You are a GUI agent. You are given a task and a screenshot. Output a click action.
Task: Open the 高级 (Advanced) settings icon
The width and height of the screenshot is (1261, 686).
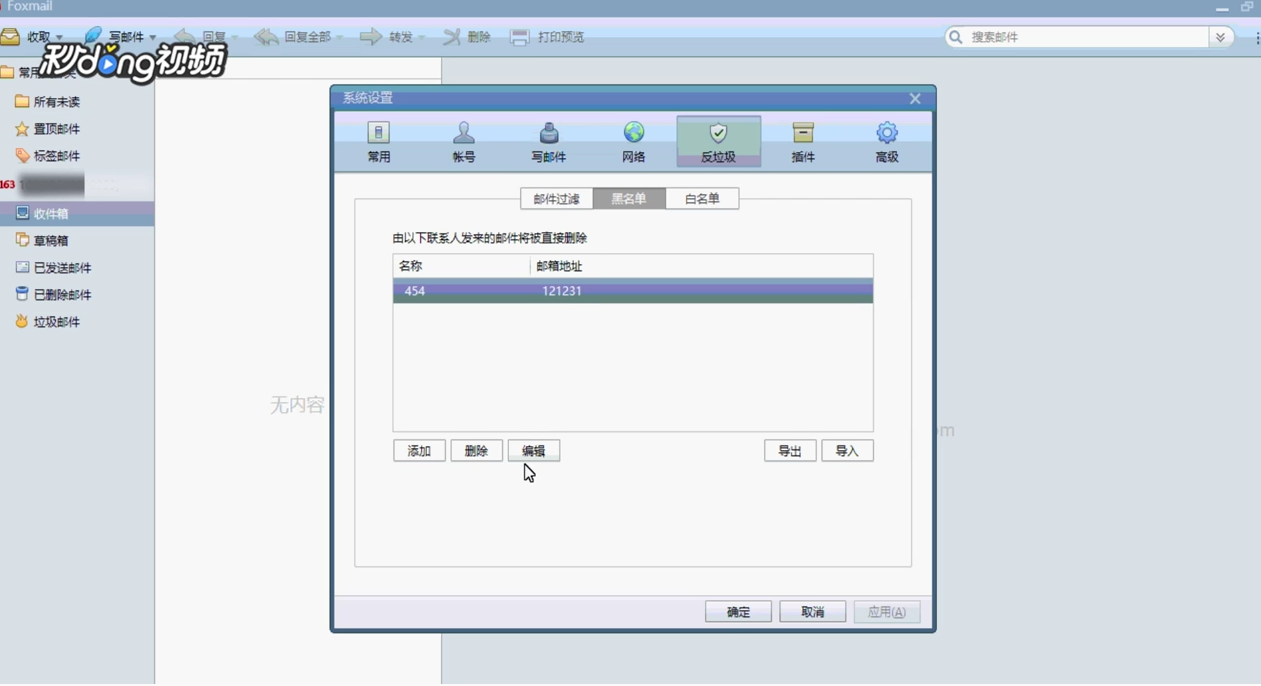tap(886, 140)
